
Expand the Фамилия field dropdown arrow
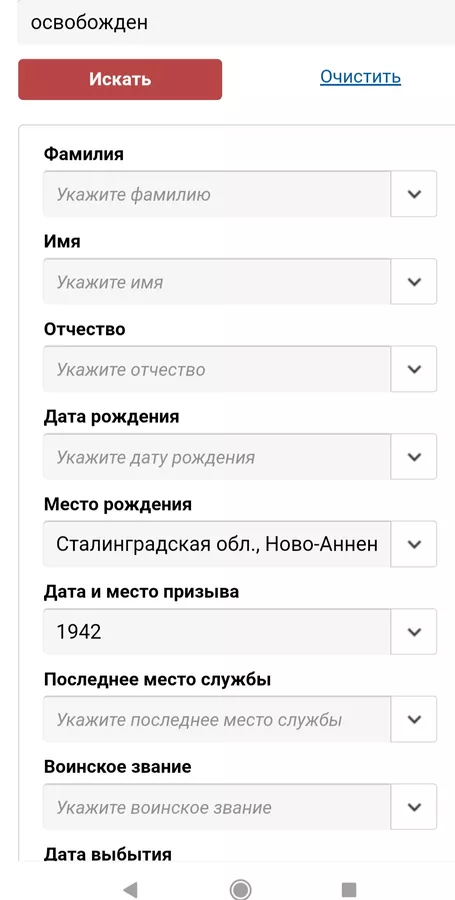pos(414,194)
